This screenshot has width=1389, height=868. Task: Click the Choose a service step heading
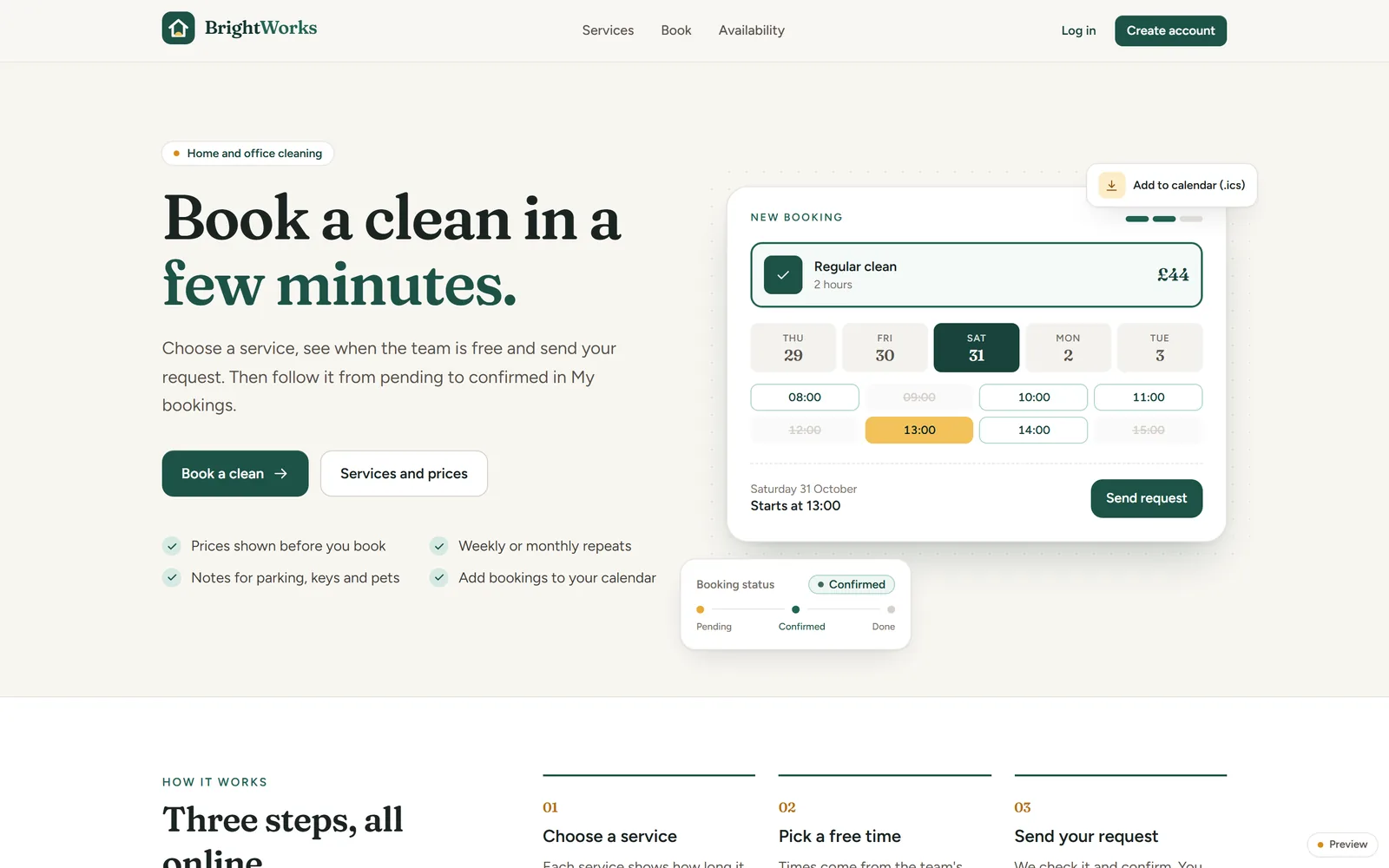(x=609, y=837)
